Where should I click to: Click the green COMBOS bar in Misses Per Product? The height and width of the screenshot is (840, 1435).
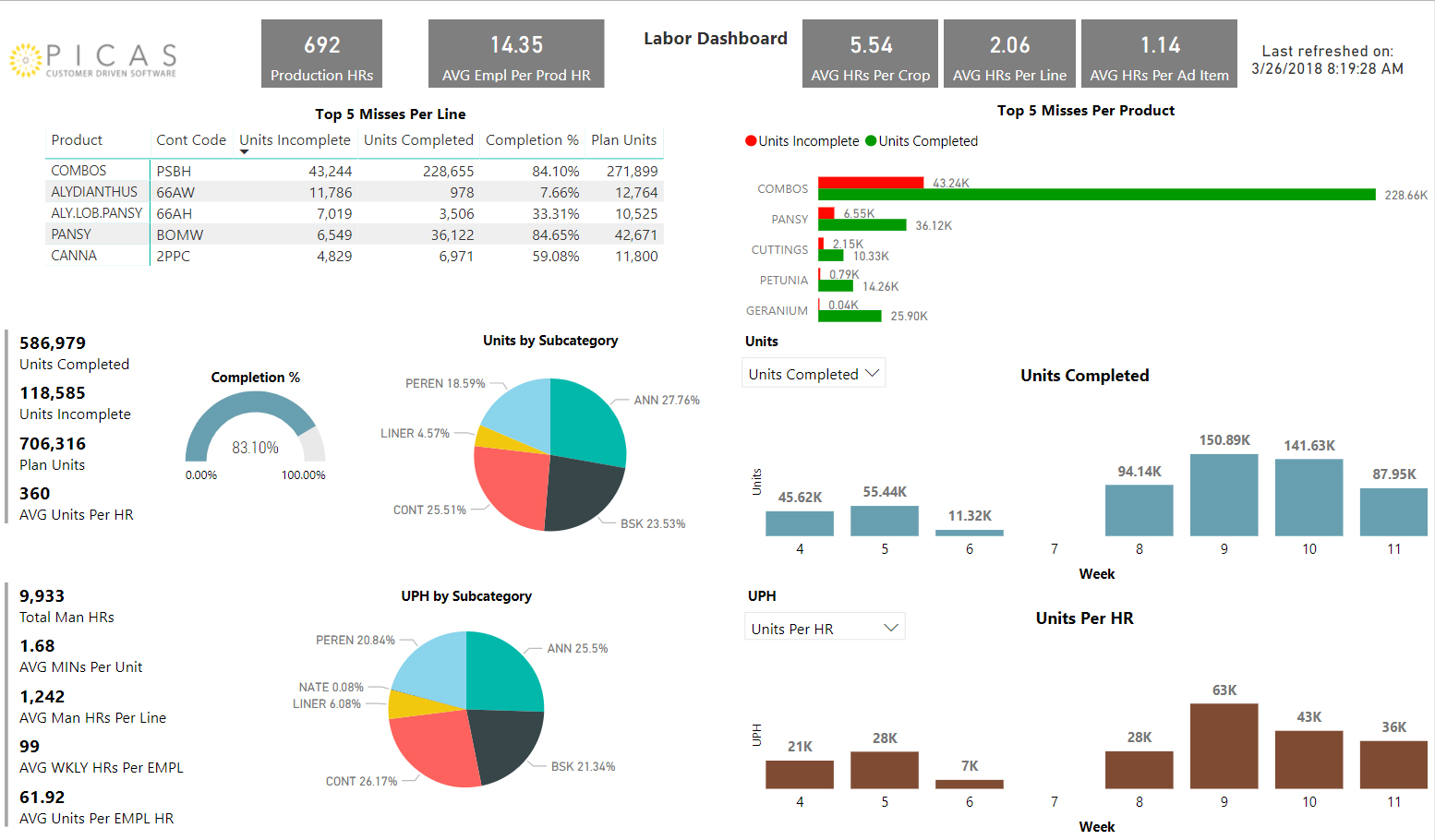(x=1096, y=195)
